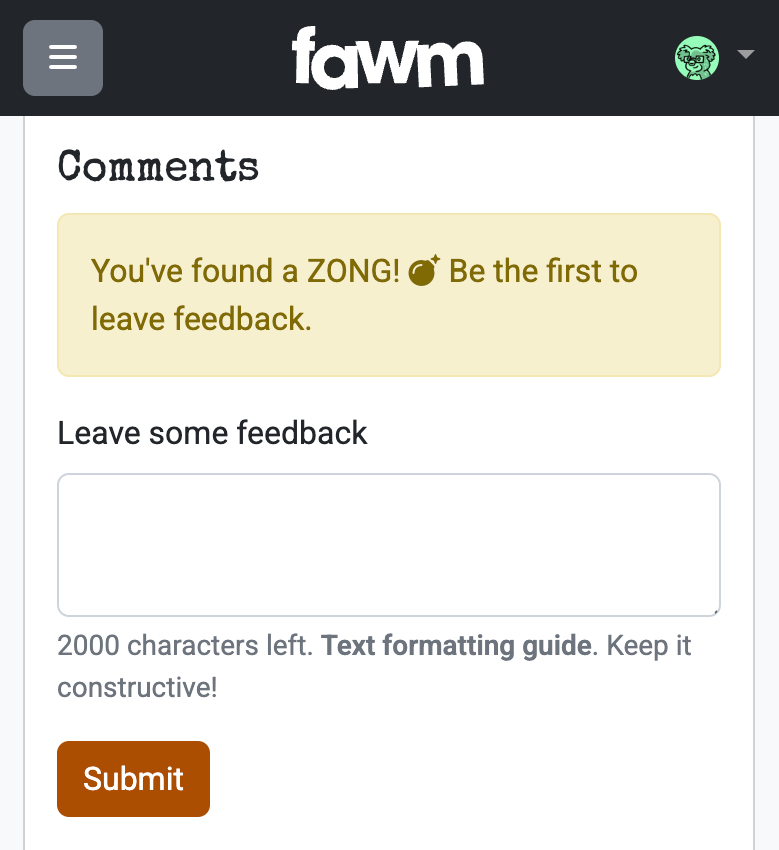Viewport: 779px width, 850px height.
Task: Click the 'Leave some feedback' label
Action: tap(212, 433)
